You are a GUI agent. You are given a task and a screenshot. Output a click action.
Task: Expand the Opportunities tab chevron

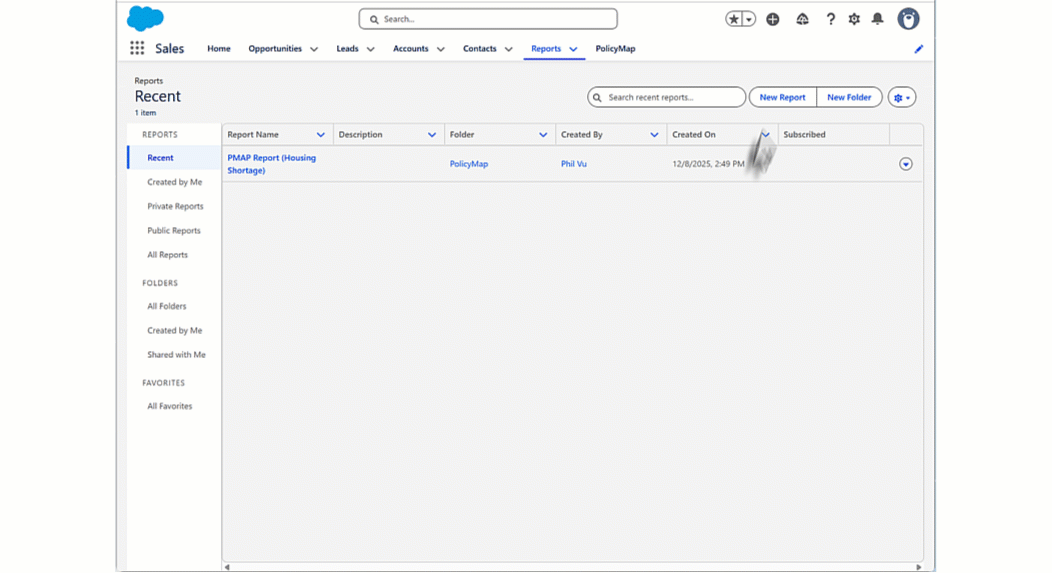pos(314,49)
